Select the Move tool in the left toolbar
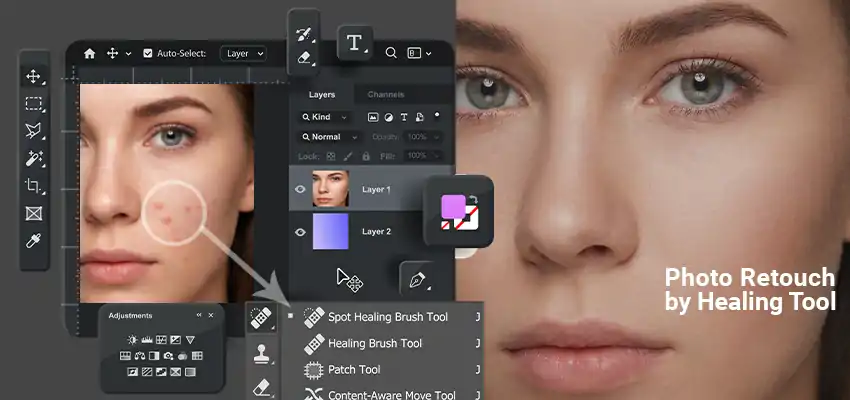 click(x=34, y=76)
